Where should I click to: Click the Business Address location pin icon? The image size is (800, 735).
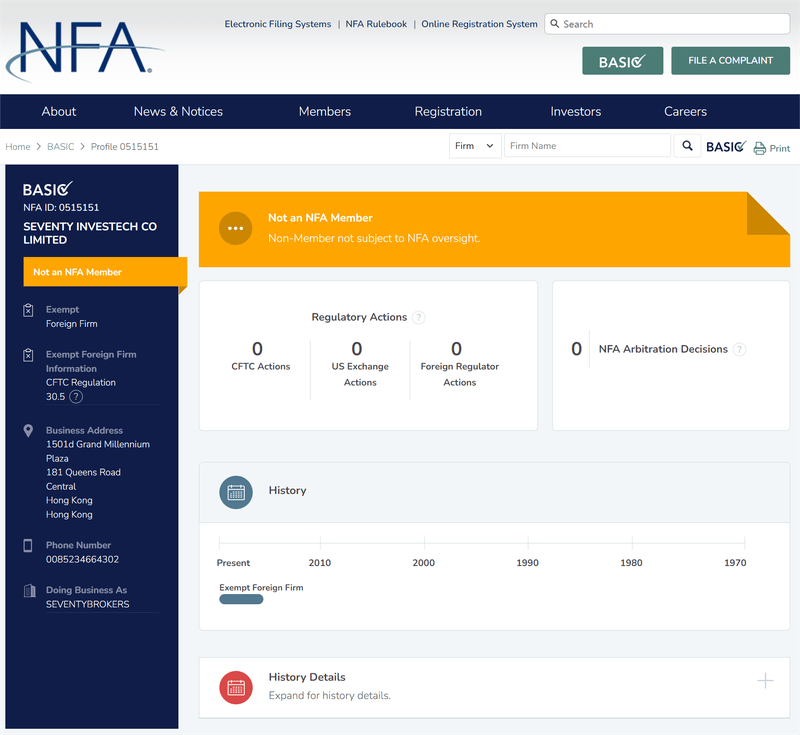(29, 431)
